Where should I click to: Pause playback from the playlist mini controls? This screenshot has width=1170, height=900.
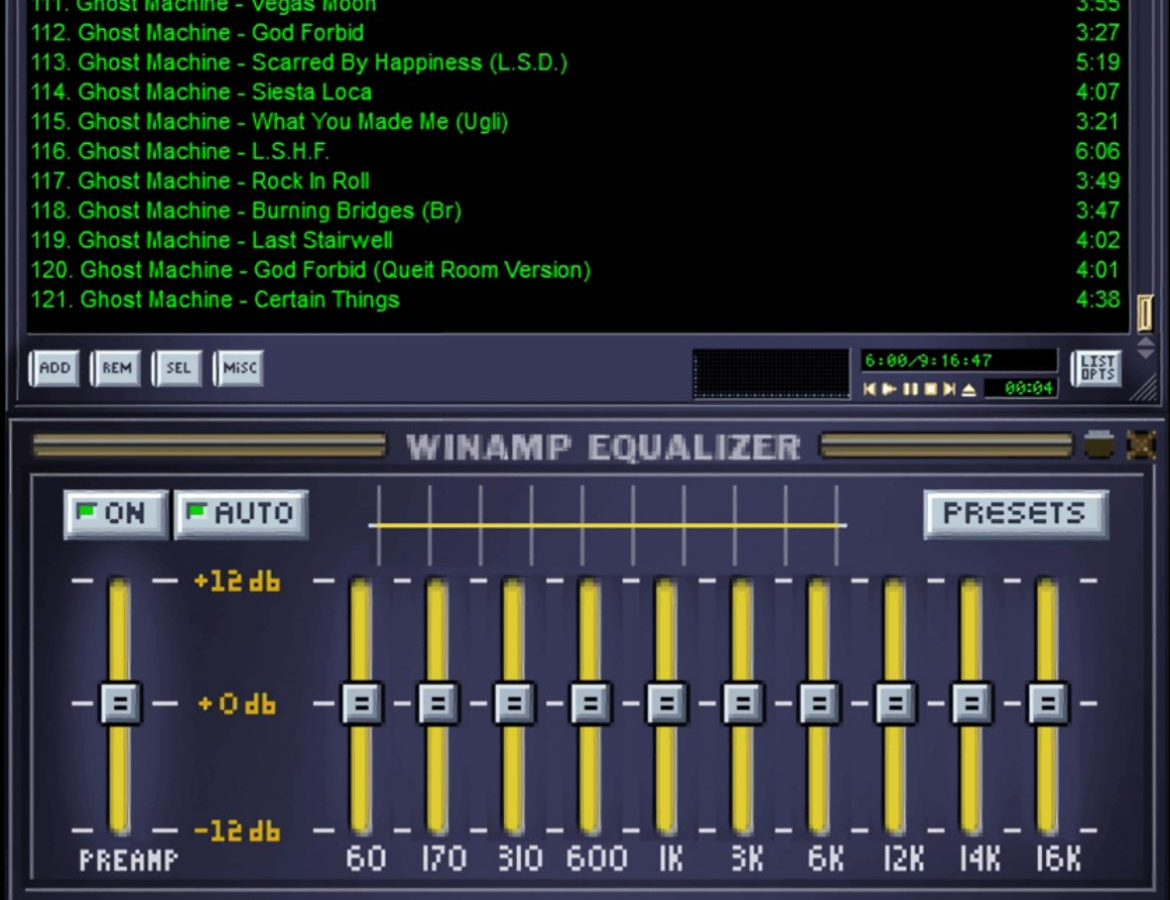[x=910, y=389]
